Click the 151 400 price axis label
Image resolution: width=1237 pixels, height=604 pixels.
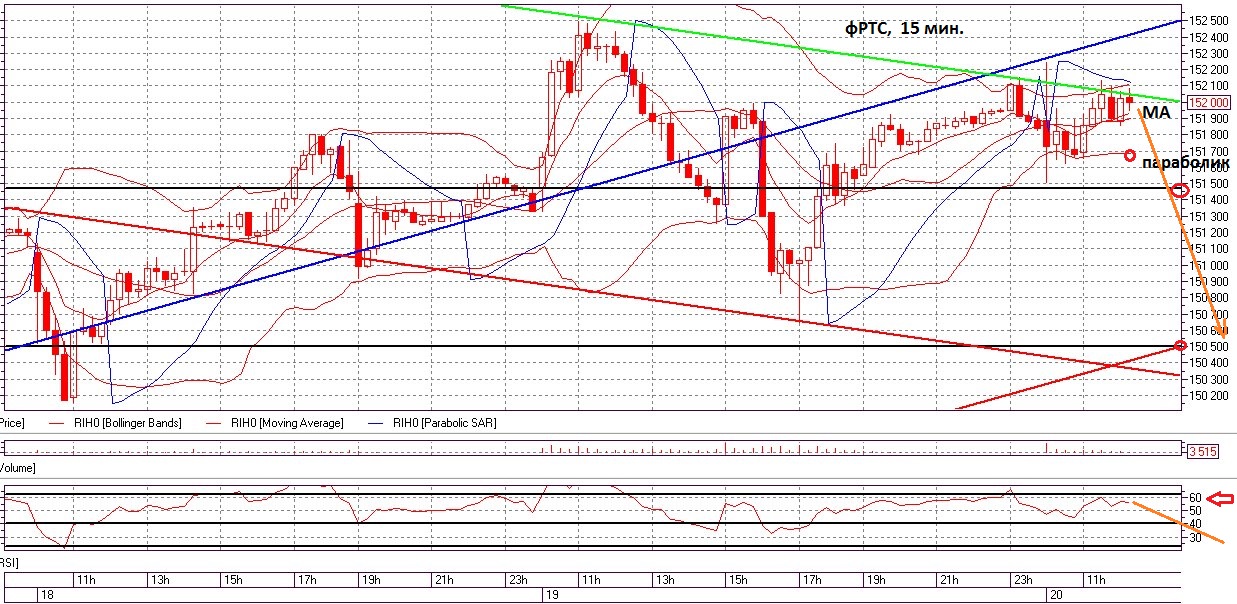click(1210, 200)
